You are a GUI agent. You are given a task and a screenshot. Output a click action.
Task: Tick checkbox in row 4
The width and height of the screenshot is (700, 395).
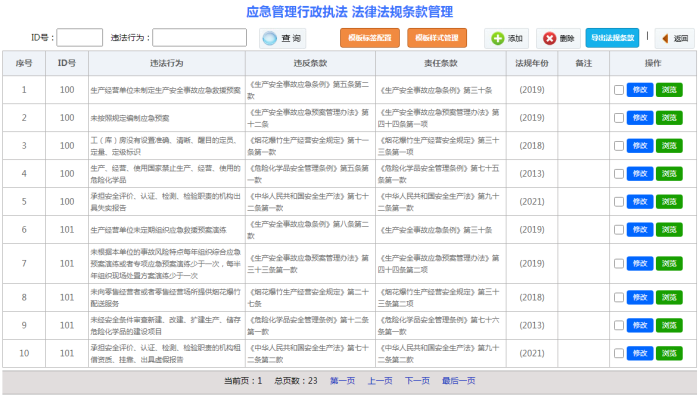(x=619, y=174)
